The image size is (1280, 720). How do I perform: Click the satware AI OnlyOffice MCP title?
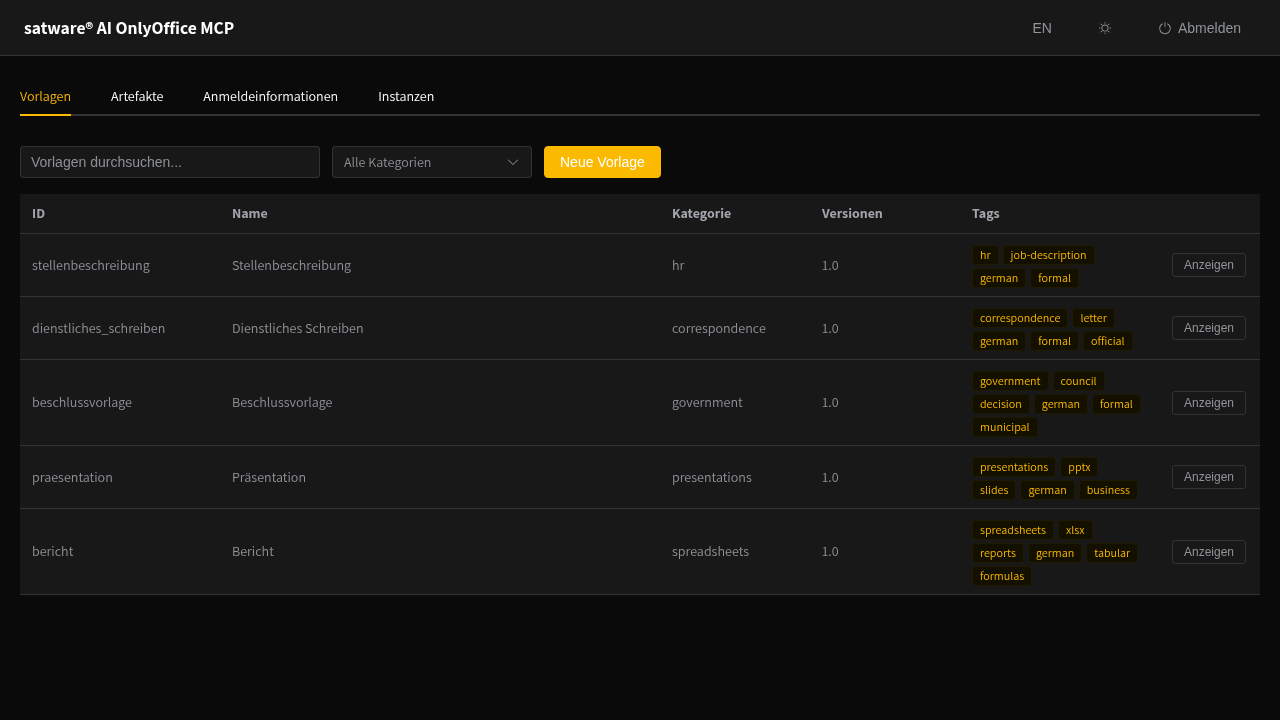click(x=129, y=28)
